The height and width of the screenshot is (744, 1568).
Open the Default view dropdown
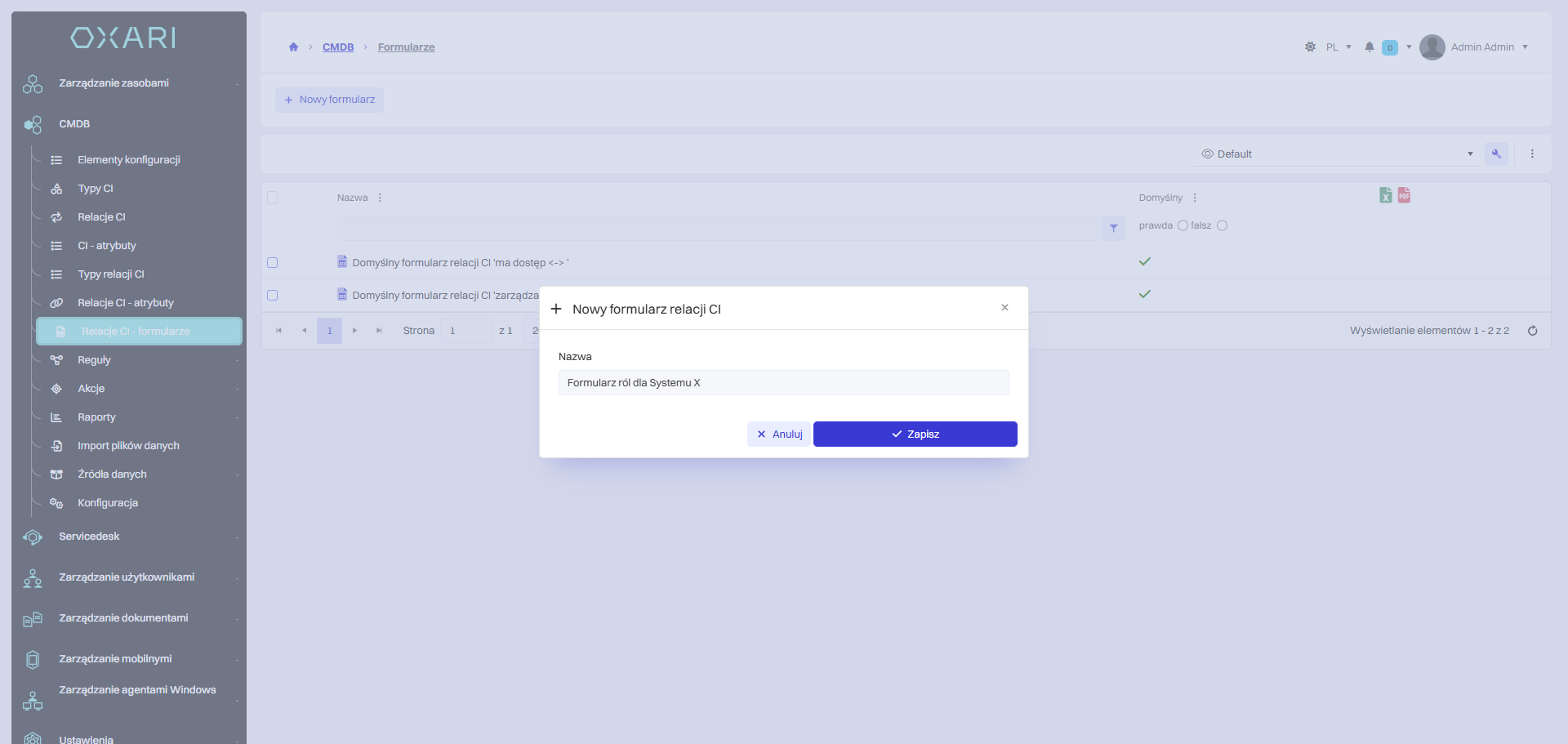point(1337,154)
